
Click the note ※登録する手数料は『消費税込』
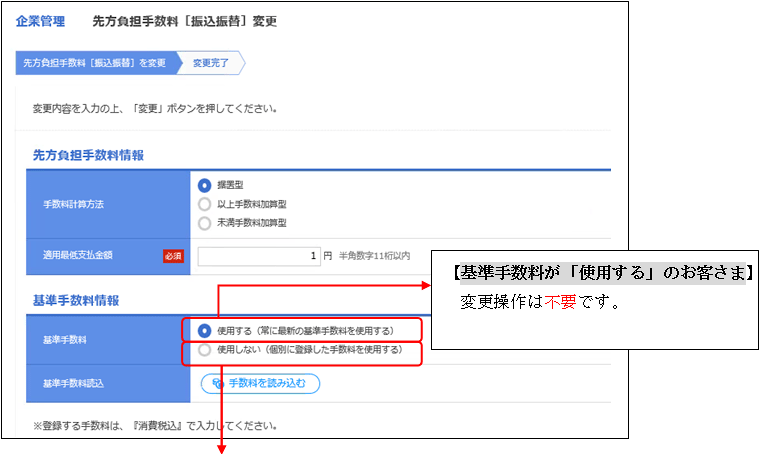(x=154, y=426)
